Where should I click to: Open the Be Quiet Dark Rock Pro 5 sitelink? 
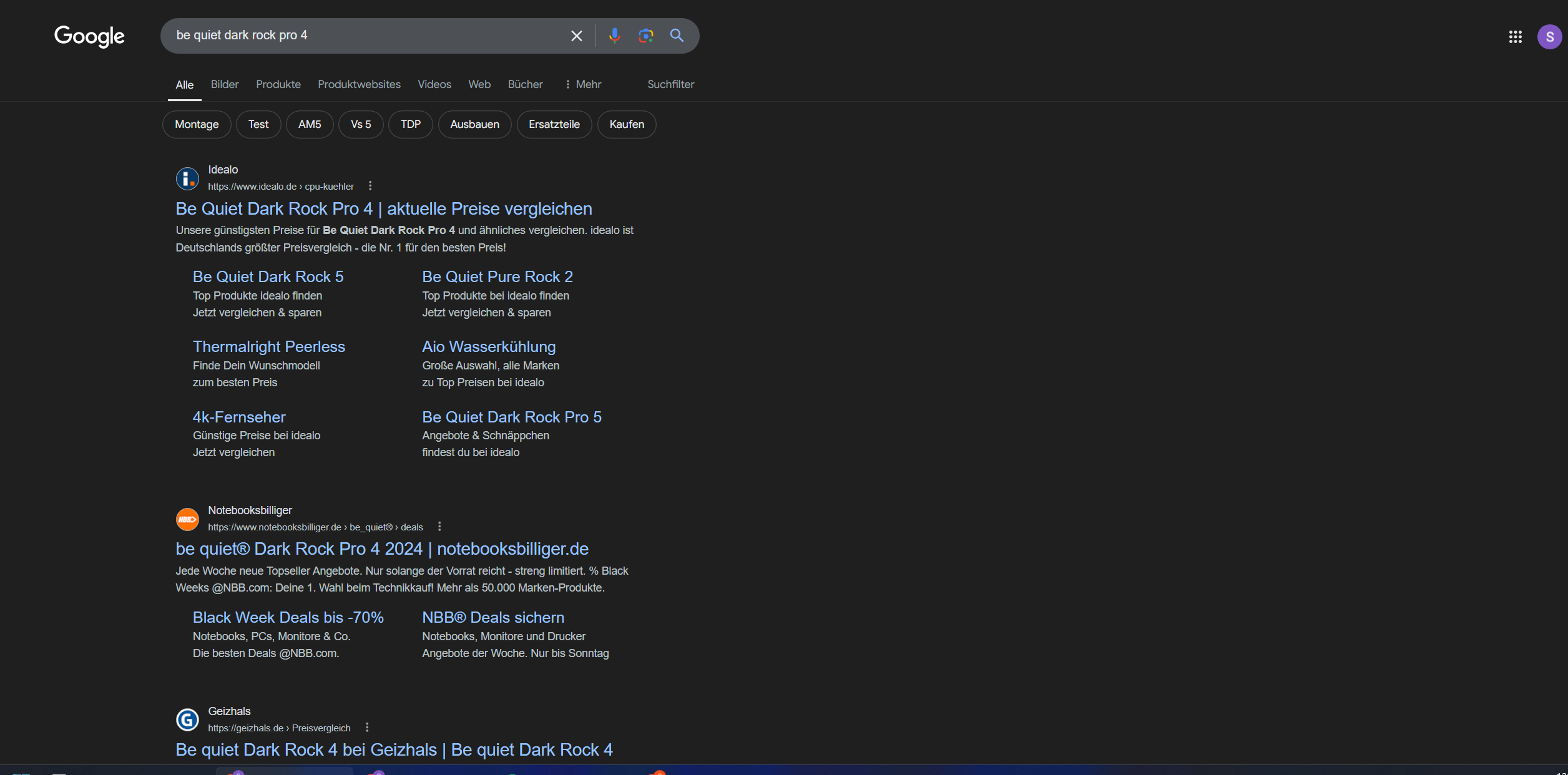pos(511,417)
